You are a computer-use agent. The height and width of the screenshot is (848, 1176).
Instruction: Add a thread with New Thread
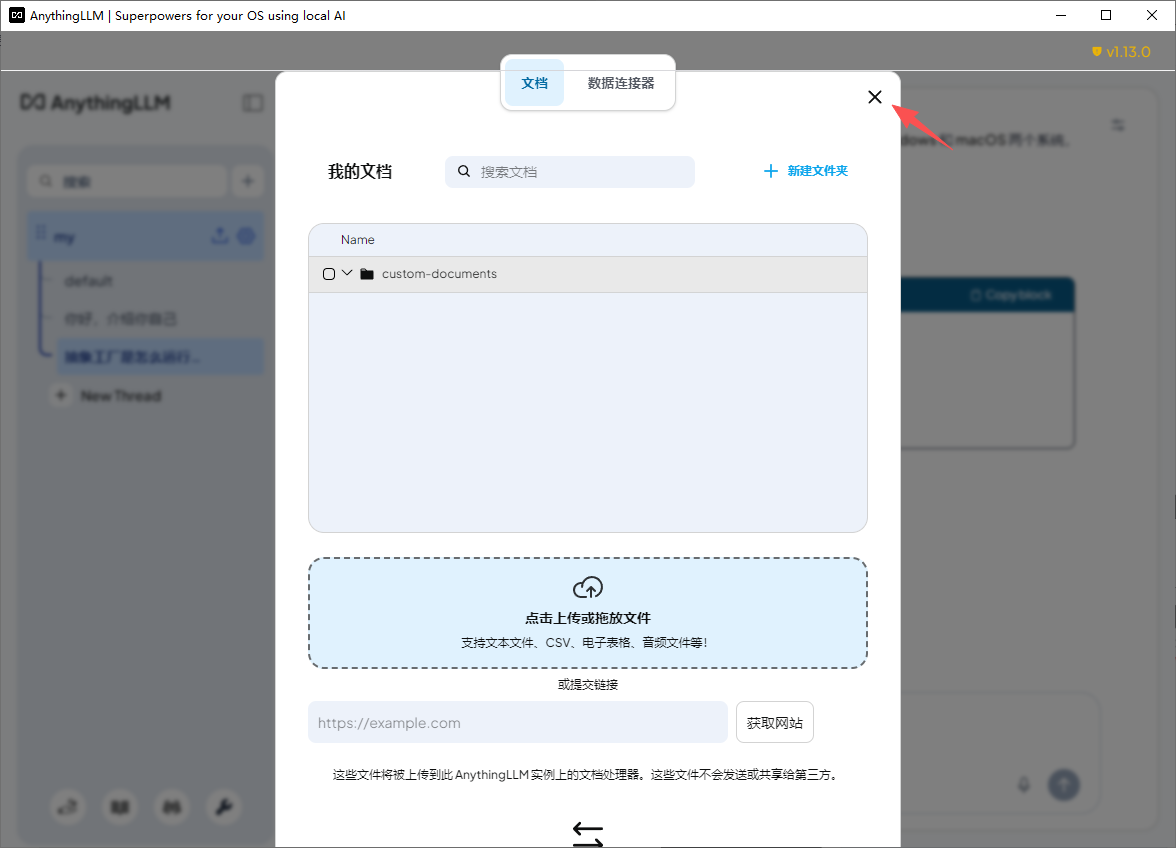point(107,396)
